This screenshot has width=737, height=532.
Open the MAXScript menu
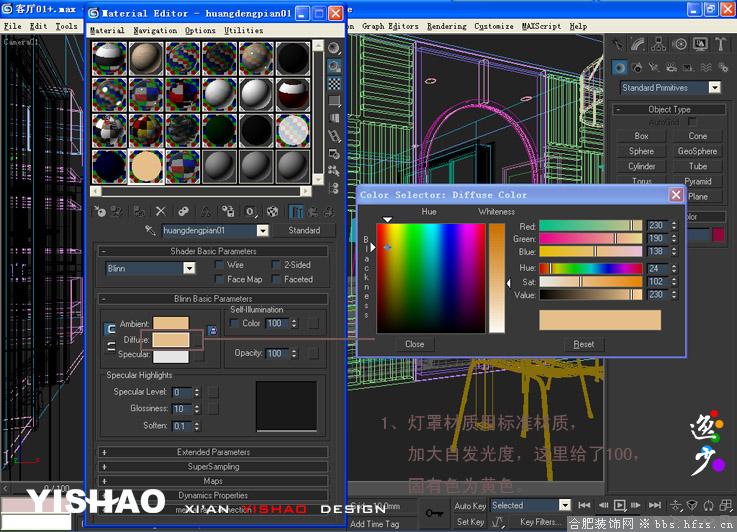[x=541, y=26]
